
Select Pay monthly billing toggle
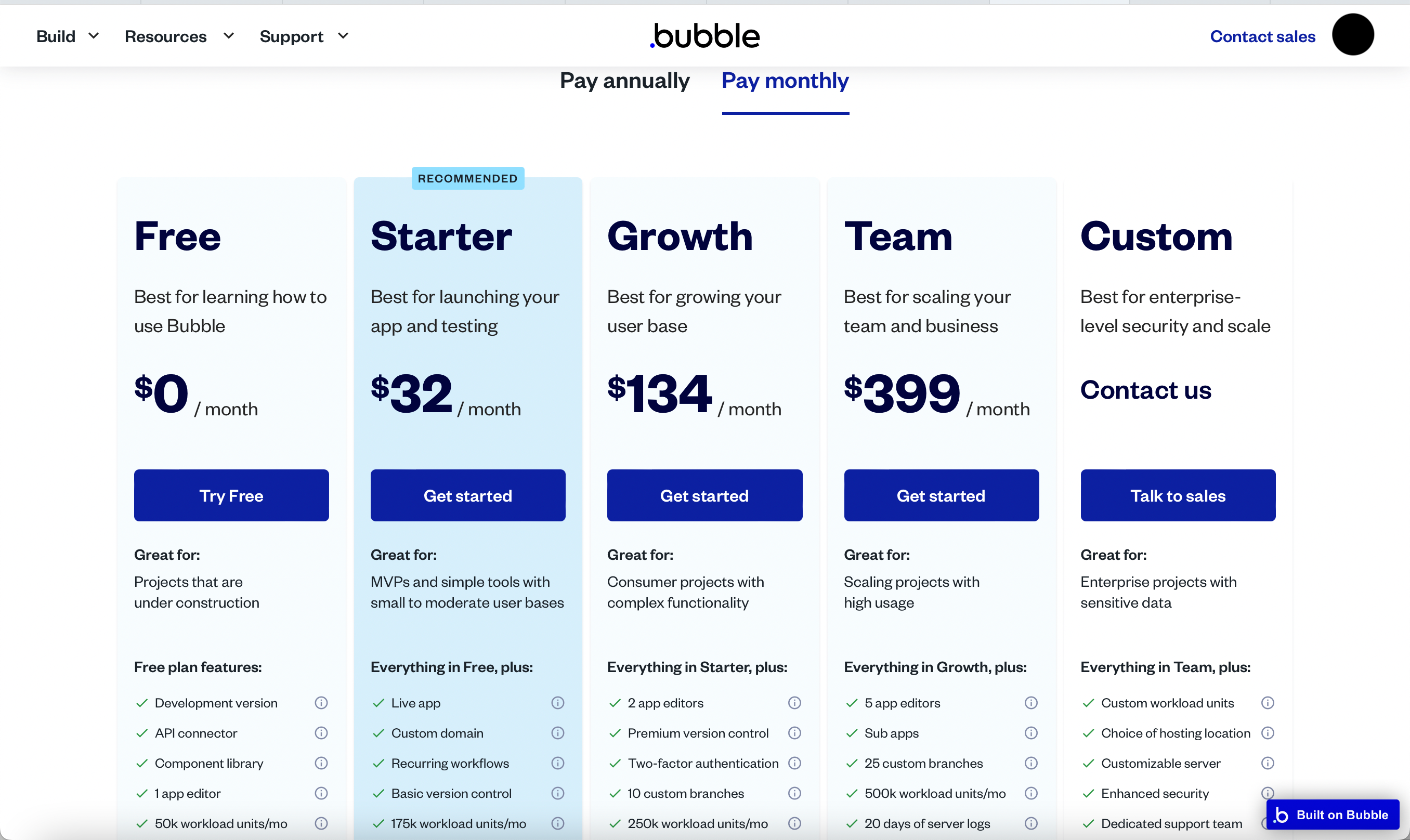click(785, 80)
